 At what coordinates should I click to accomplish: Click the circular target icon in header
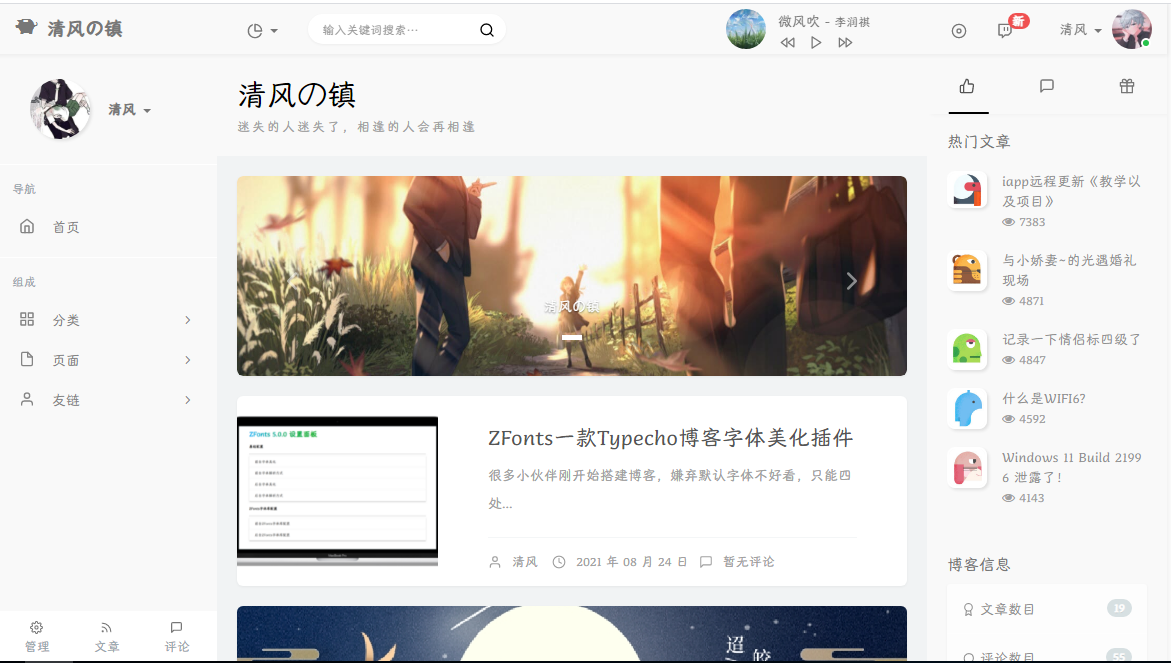click(959, 31)
